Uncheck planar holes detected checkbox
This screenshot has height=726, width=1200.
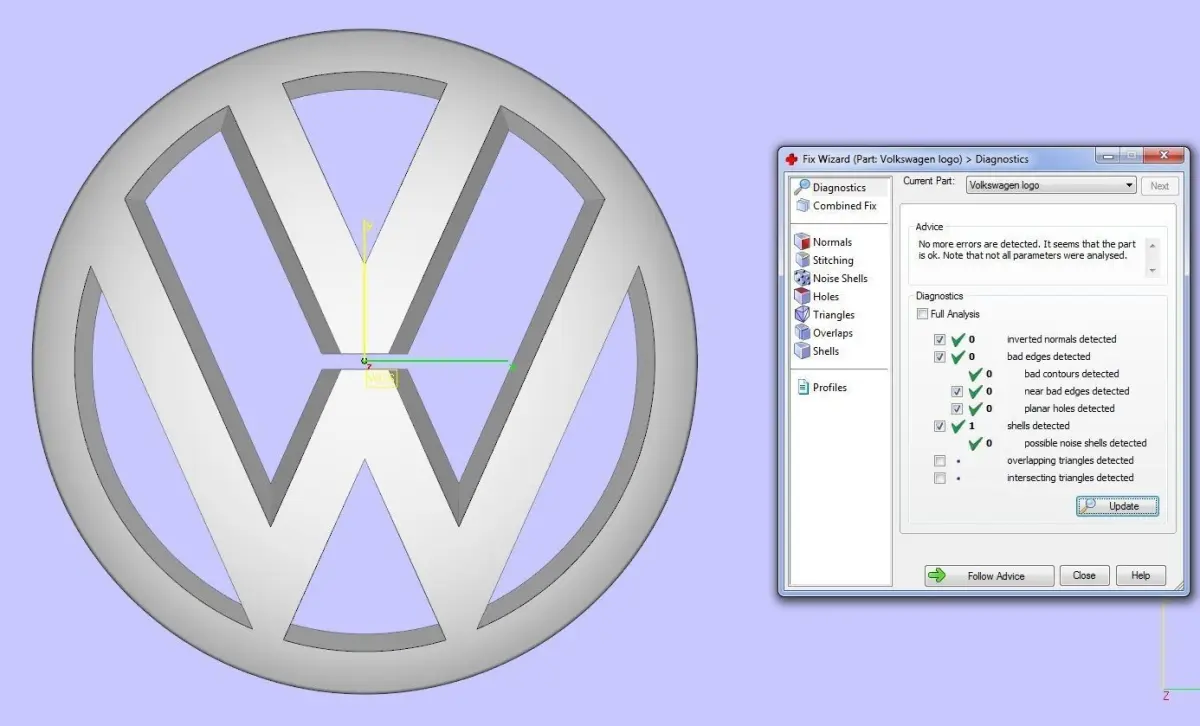(x=957, y=408)
